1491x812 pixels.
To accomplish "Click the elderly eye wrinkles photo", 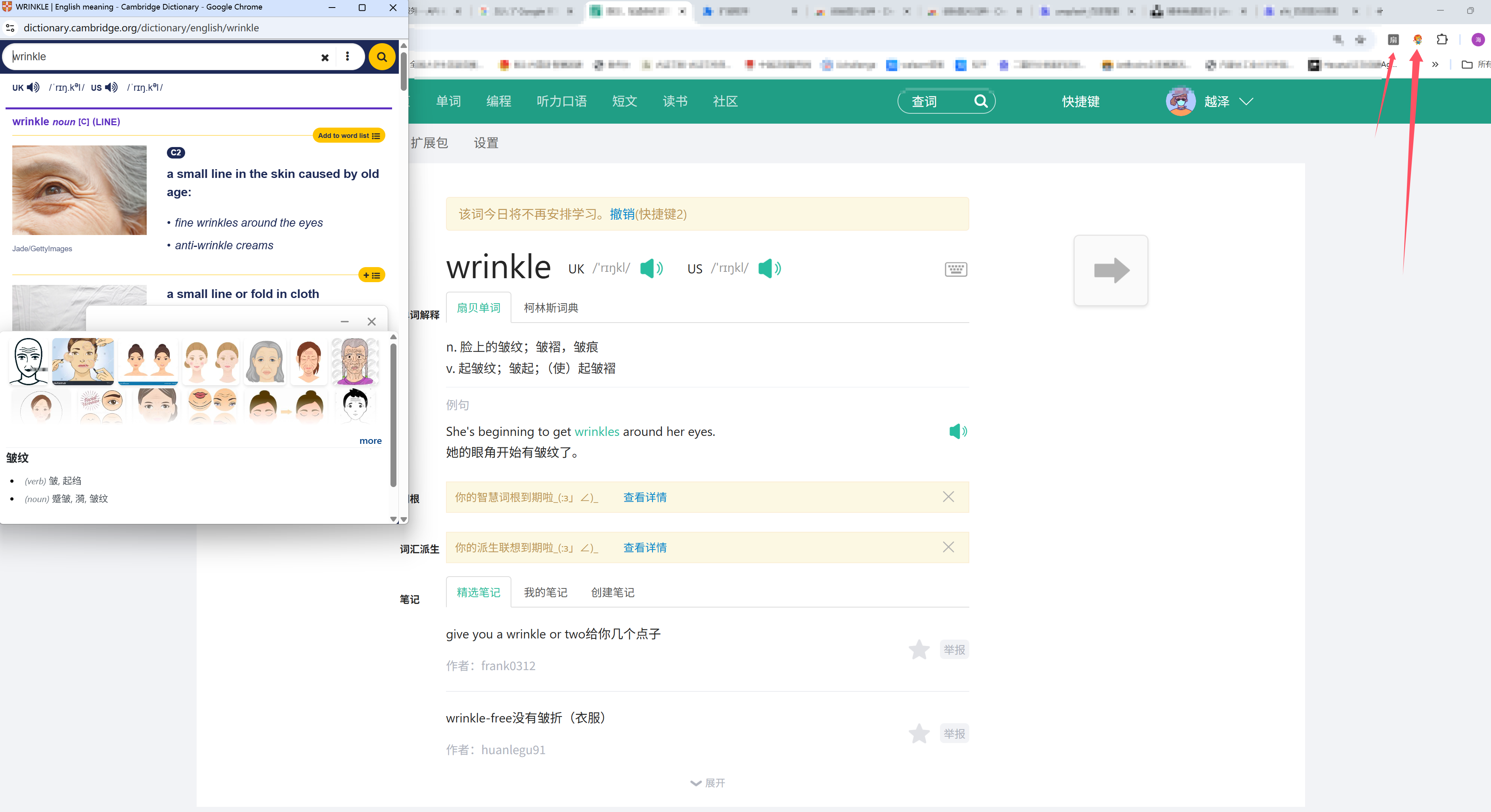I will pyautogui.click(x=79, y=190).
